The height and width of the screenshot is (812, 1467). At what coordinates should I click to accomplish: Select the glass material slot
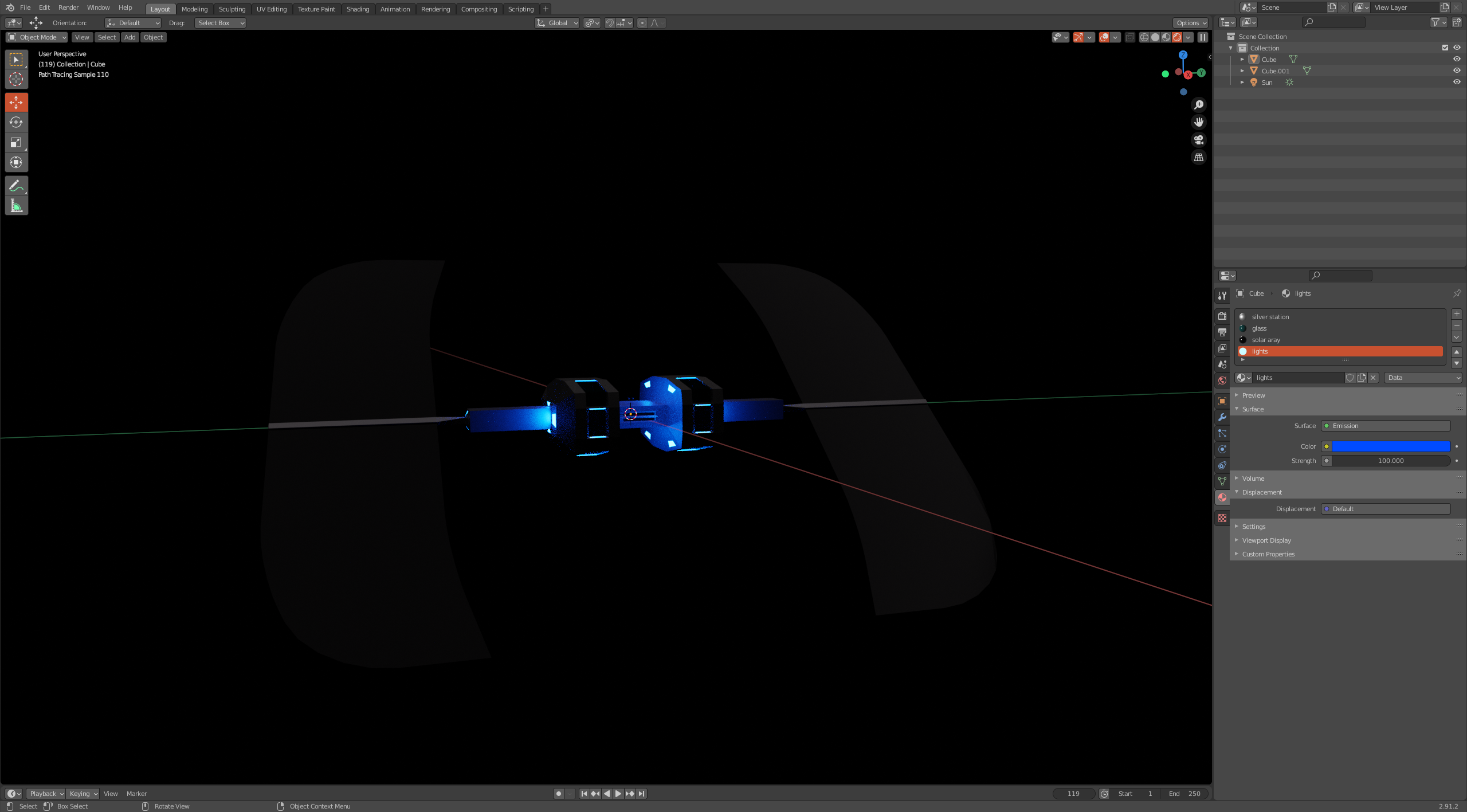1340,328
